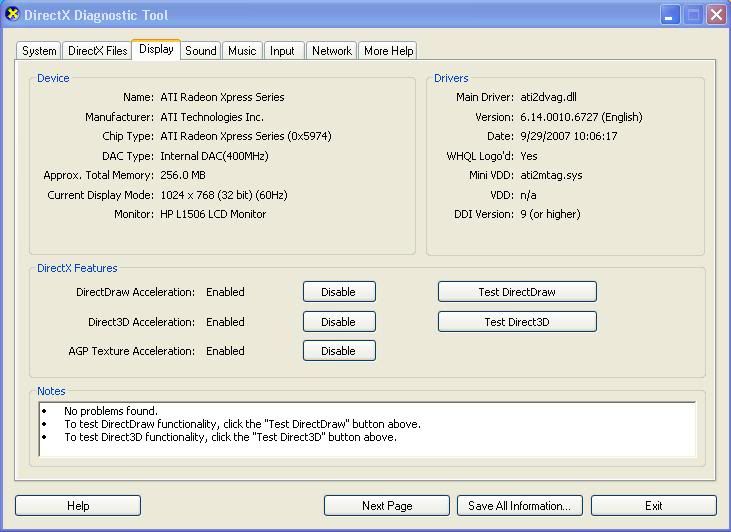The image size is (731, 532).
Task: Disable DirectDraw Acceleration
Action: [x=339, y=292]
